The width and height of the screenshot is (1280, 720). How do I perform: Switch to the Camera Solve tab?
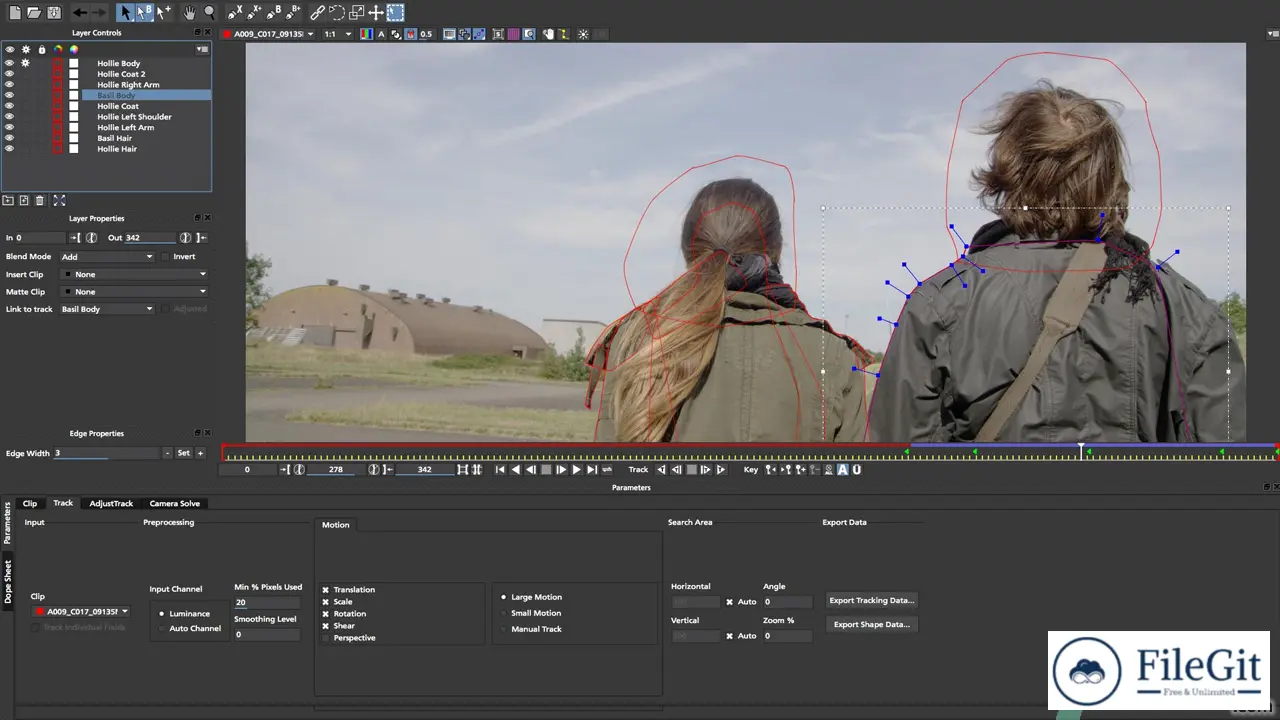pos(175,503)
